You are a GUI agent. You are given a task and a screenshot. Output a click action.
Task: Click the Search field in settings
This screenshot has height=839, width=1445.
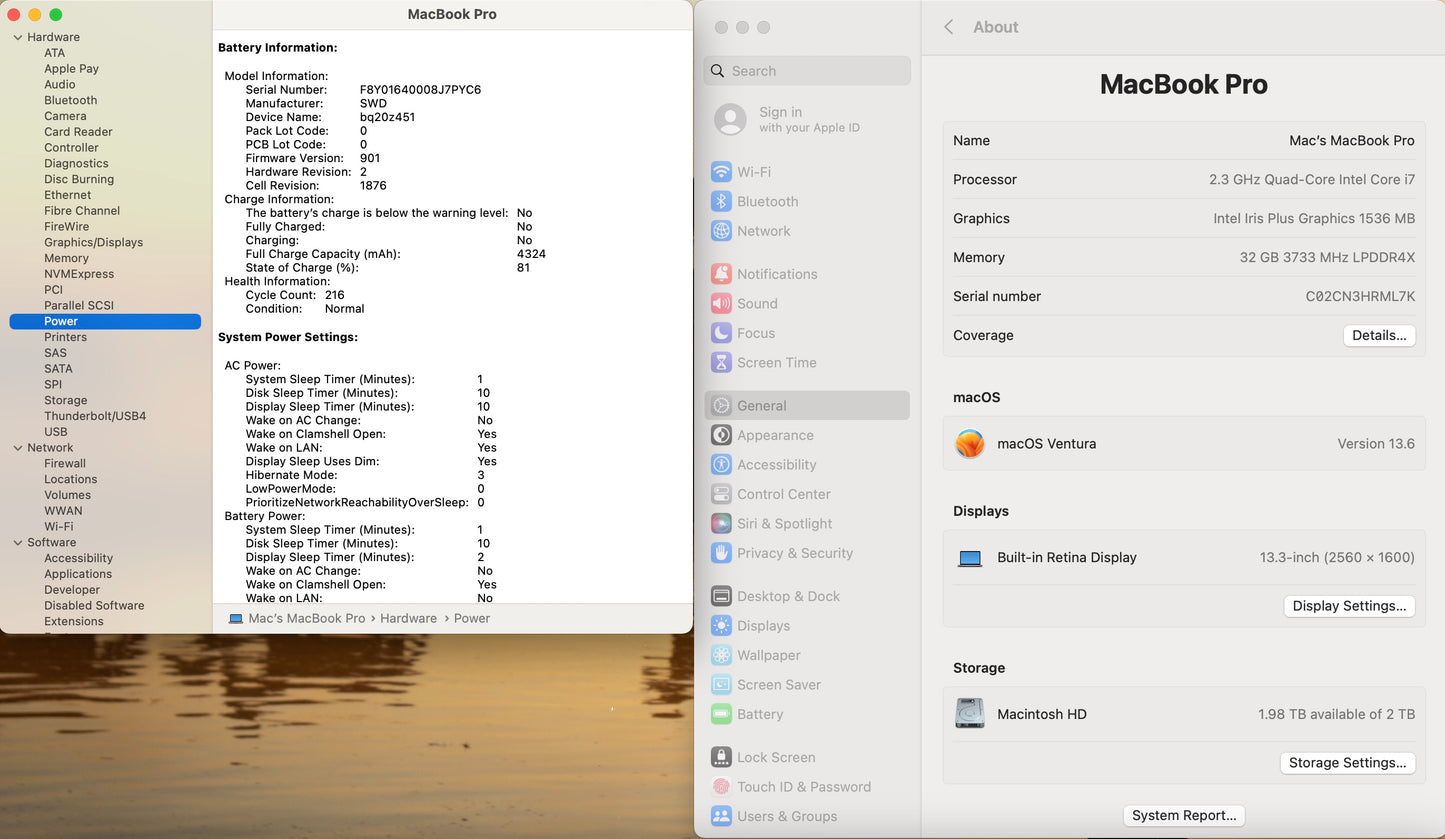pos(808,71)
